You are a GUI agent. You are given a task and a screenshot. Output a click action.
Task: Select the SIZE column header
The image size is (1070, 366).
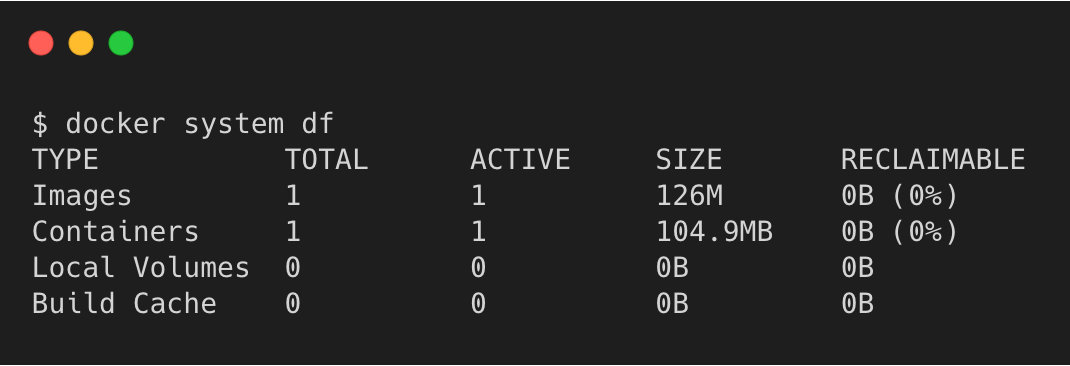(x=689, y=160)
